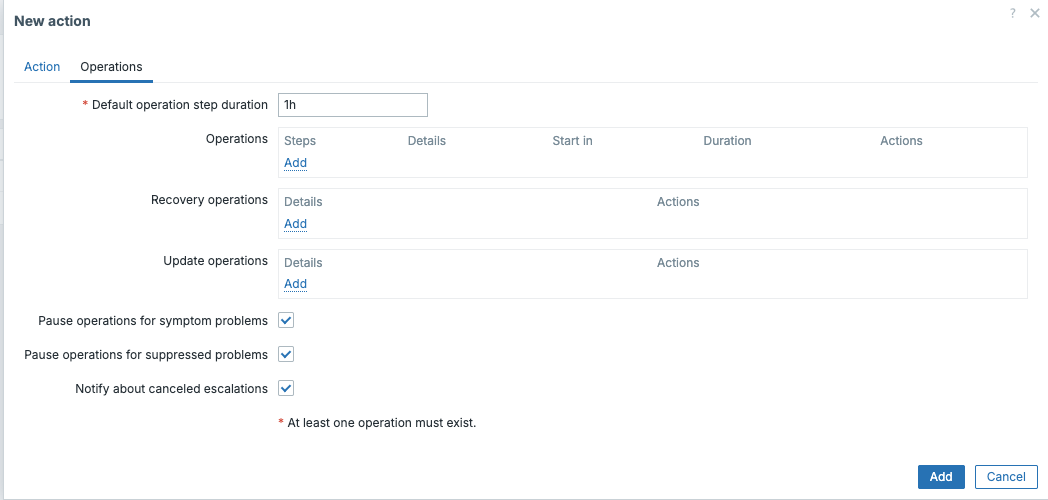The image size is (1048, 500).
Task: Click the Duration column header
Action: coord(727,141)
